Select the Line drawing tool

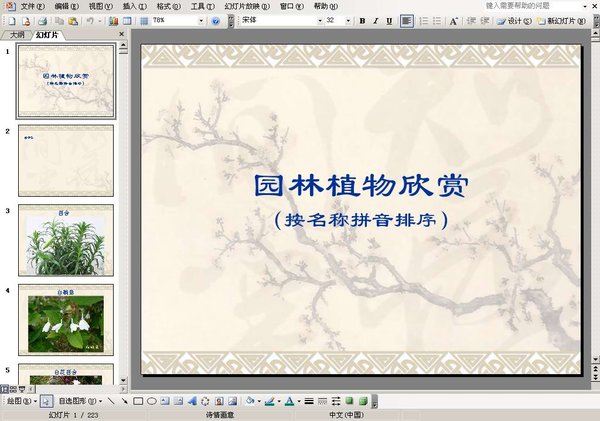click(x=111, y=401)
